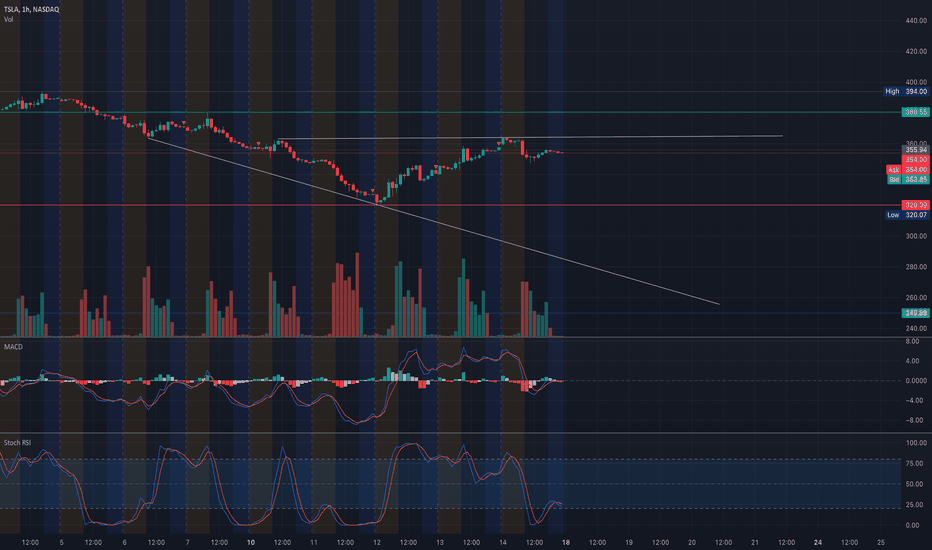Click the Stoch RSI axis value 0.00
The width and height of the screenshot is (932, 550).
[x=912, y=526]
